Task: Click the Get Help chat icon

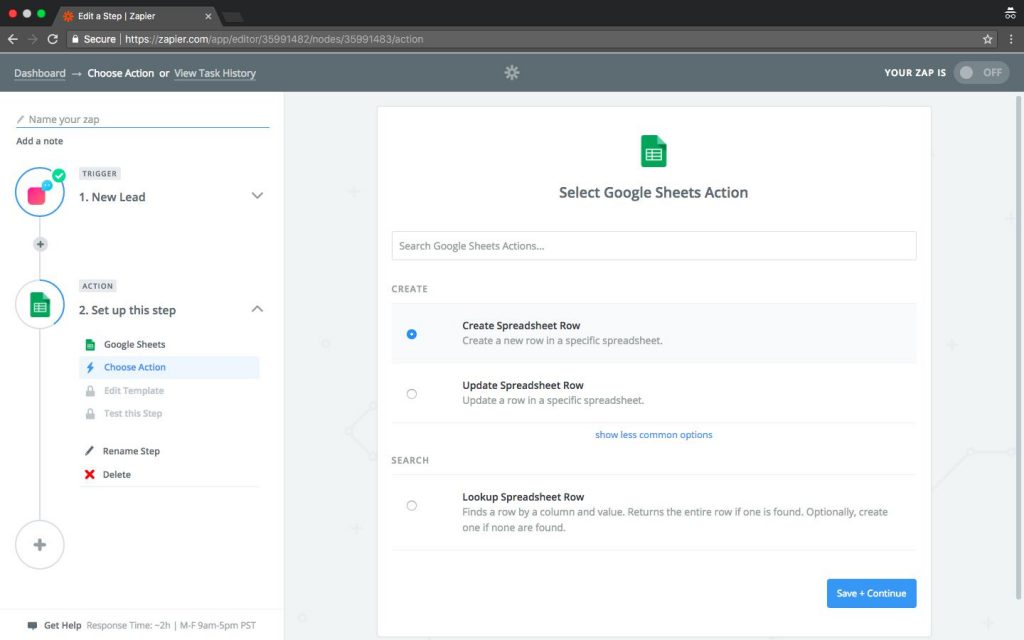Action: pos(32,626)
